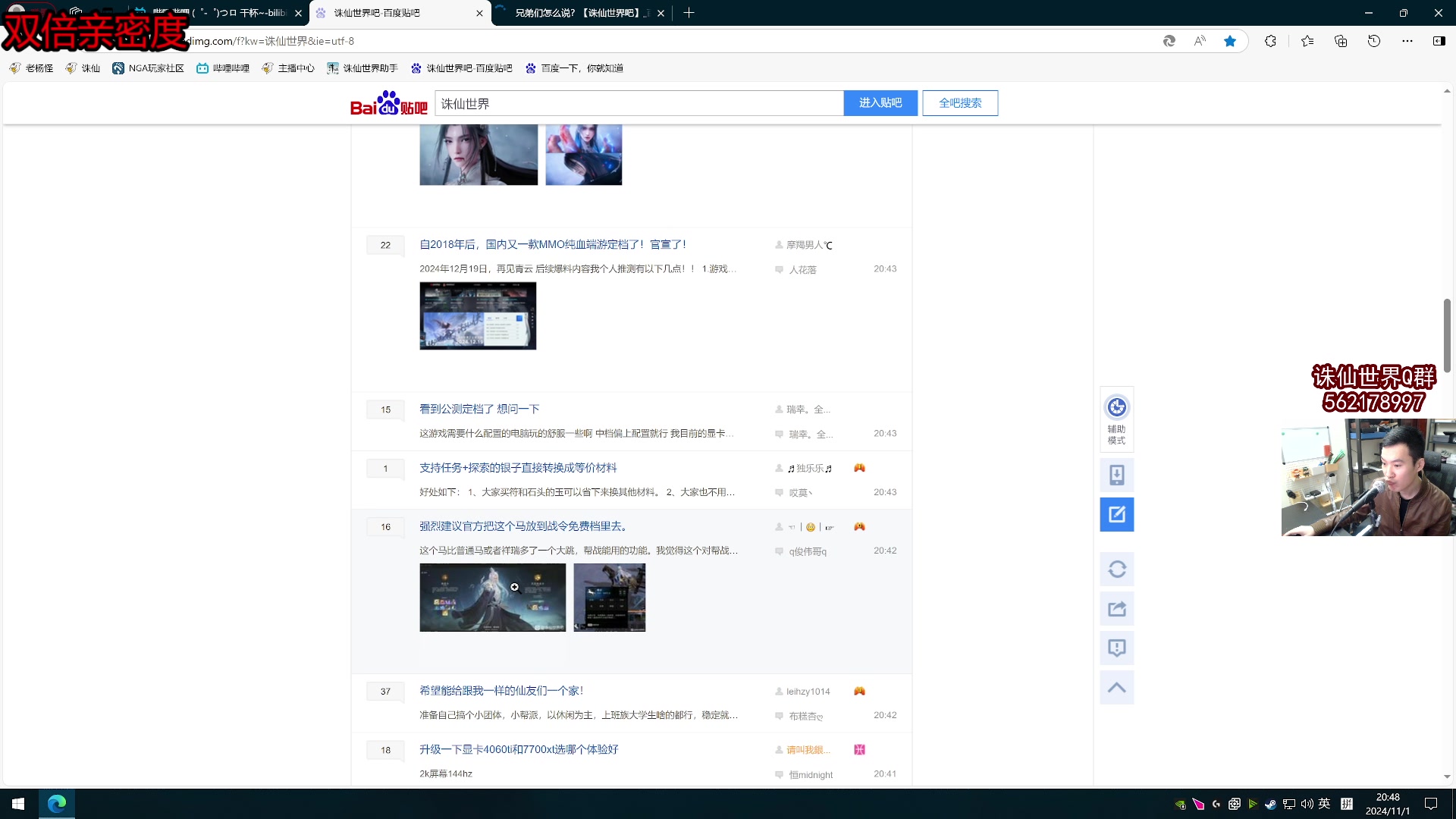Open post 支持任务+探索的银子直接转换成等价材料
Screen dimensions: 1456x819
coord(518,468)
